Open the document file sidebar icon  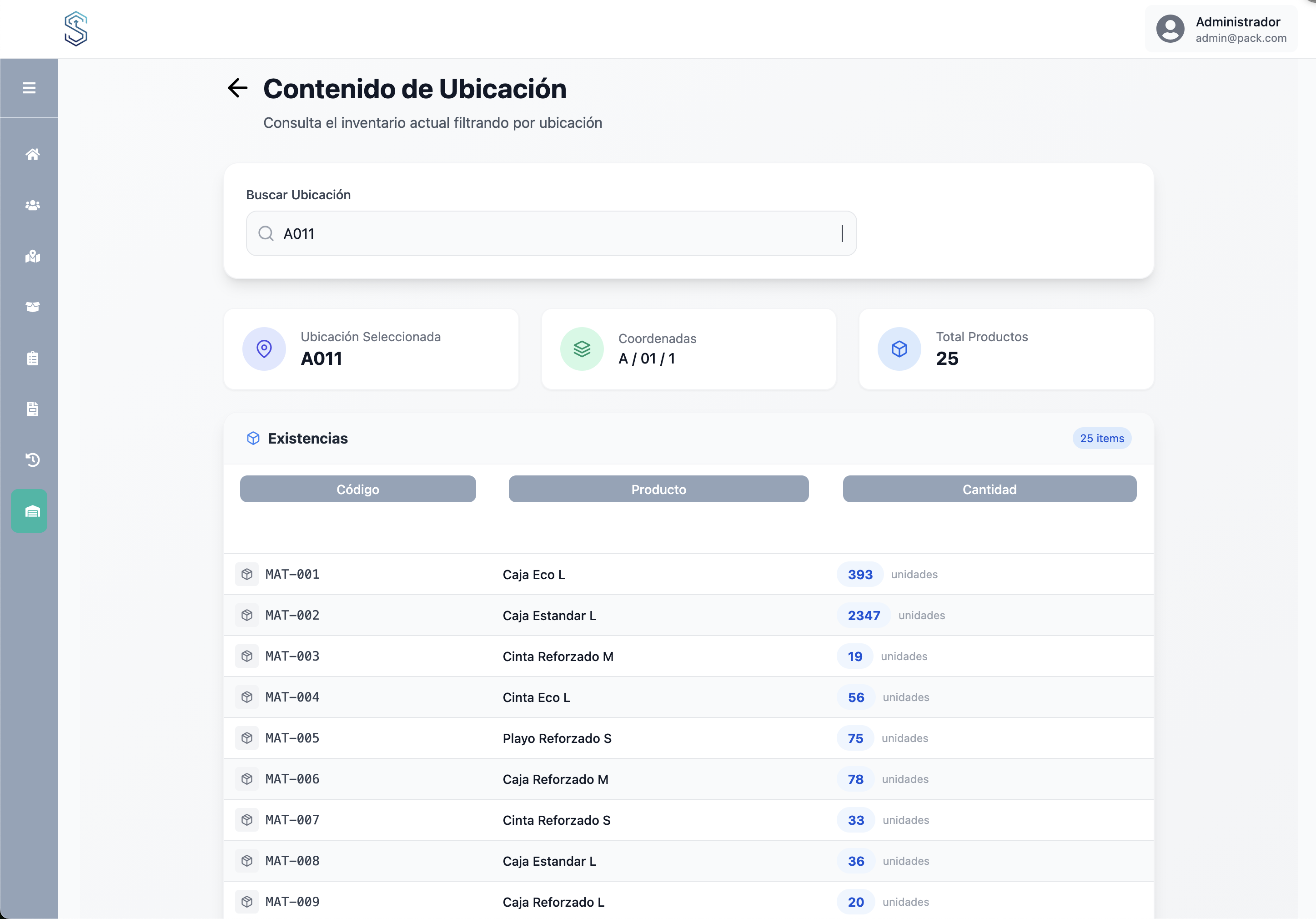click(x=33, y=409)
